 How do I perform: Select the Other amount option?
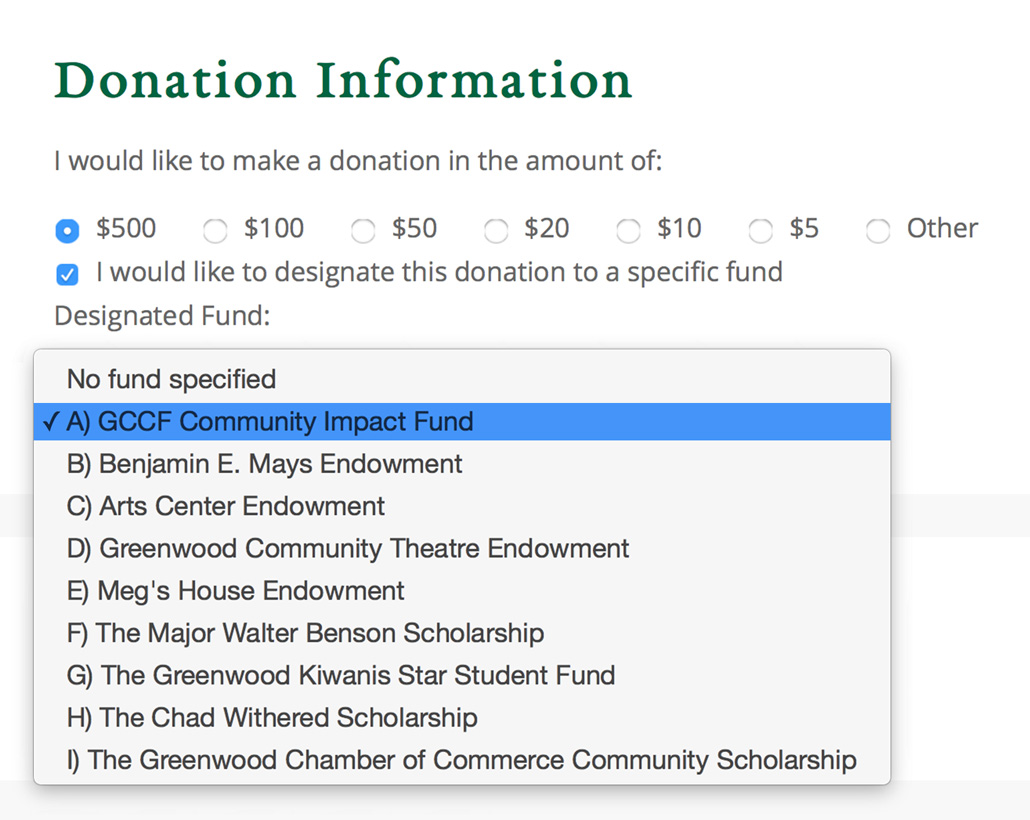coord(878,231)
